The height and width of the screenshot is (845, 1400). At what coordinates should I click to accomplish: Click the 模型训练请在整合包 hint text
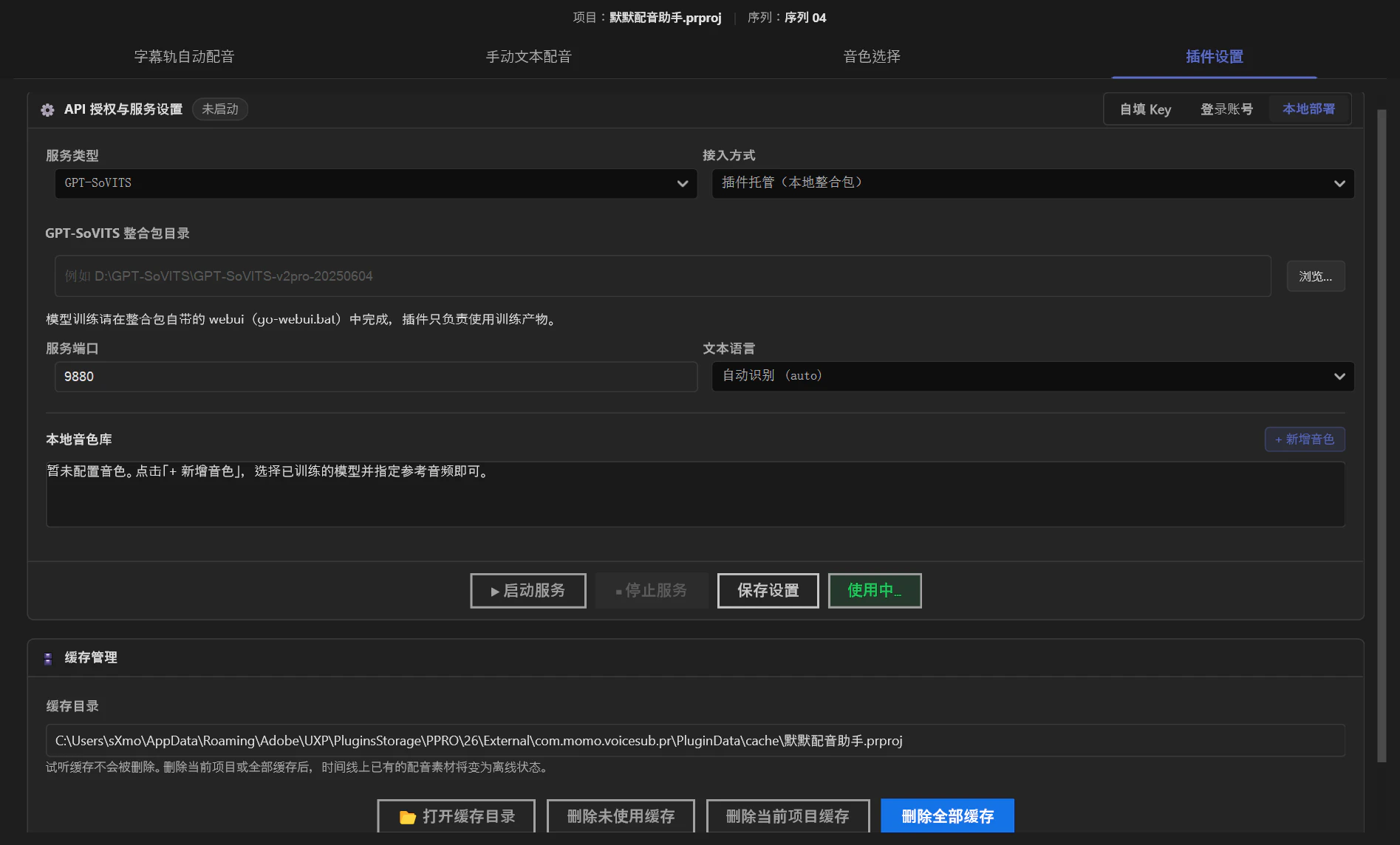(x=302, y=319)
